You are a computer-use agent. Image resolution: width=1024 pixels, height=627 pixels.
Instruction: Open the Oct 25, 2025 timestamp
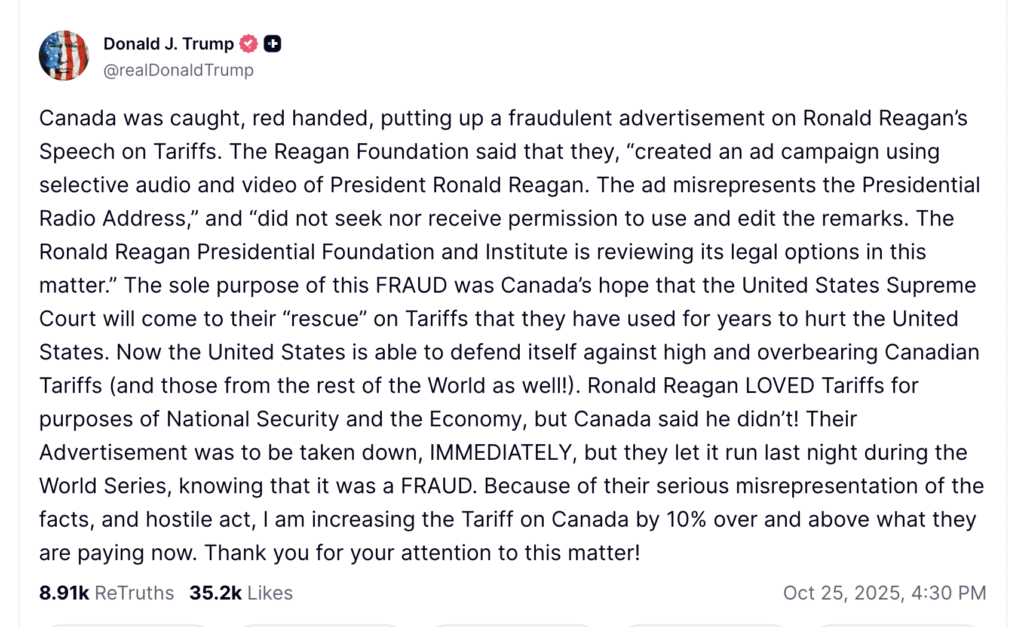click(884, 593)
